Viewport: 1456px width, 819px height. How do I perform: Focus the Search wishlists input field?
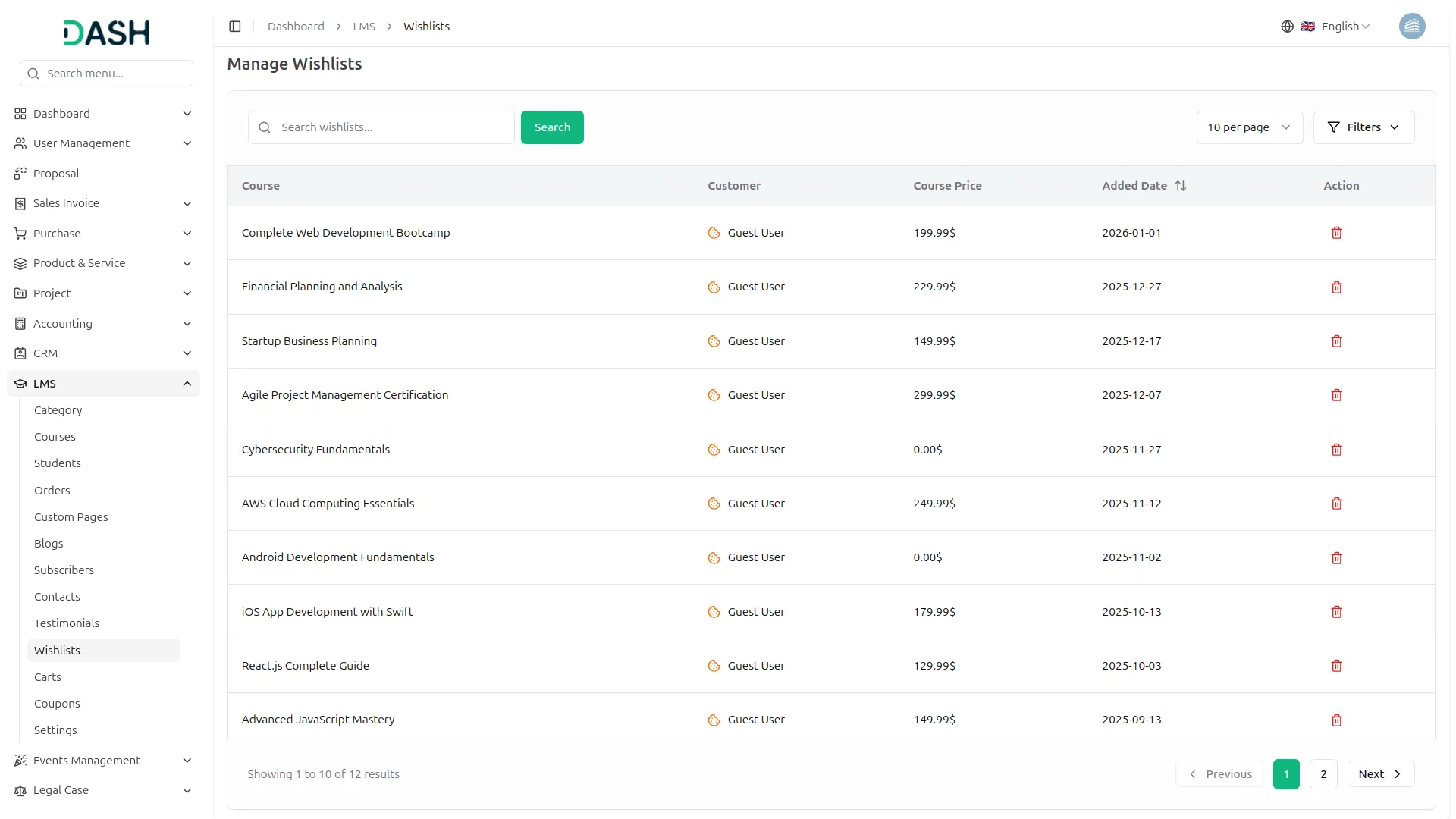pos(391,127)
